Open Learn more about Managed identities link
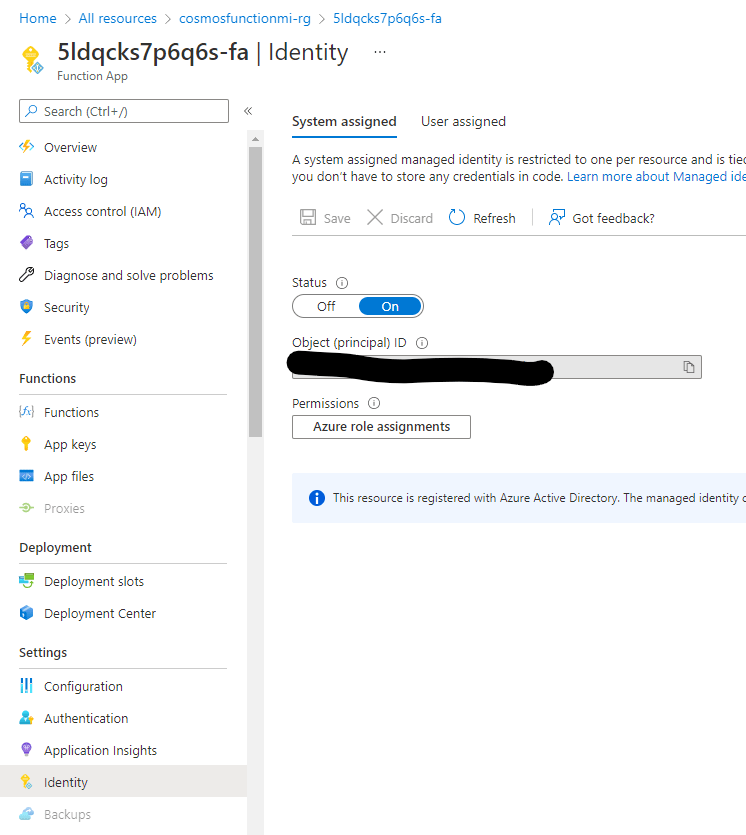The image size is (746, 835). click(656, 176)
